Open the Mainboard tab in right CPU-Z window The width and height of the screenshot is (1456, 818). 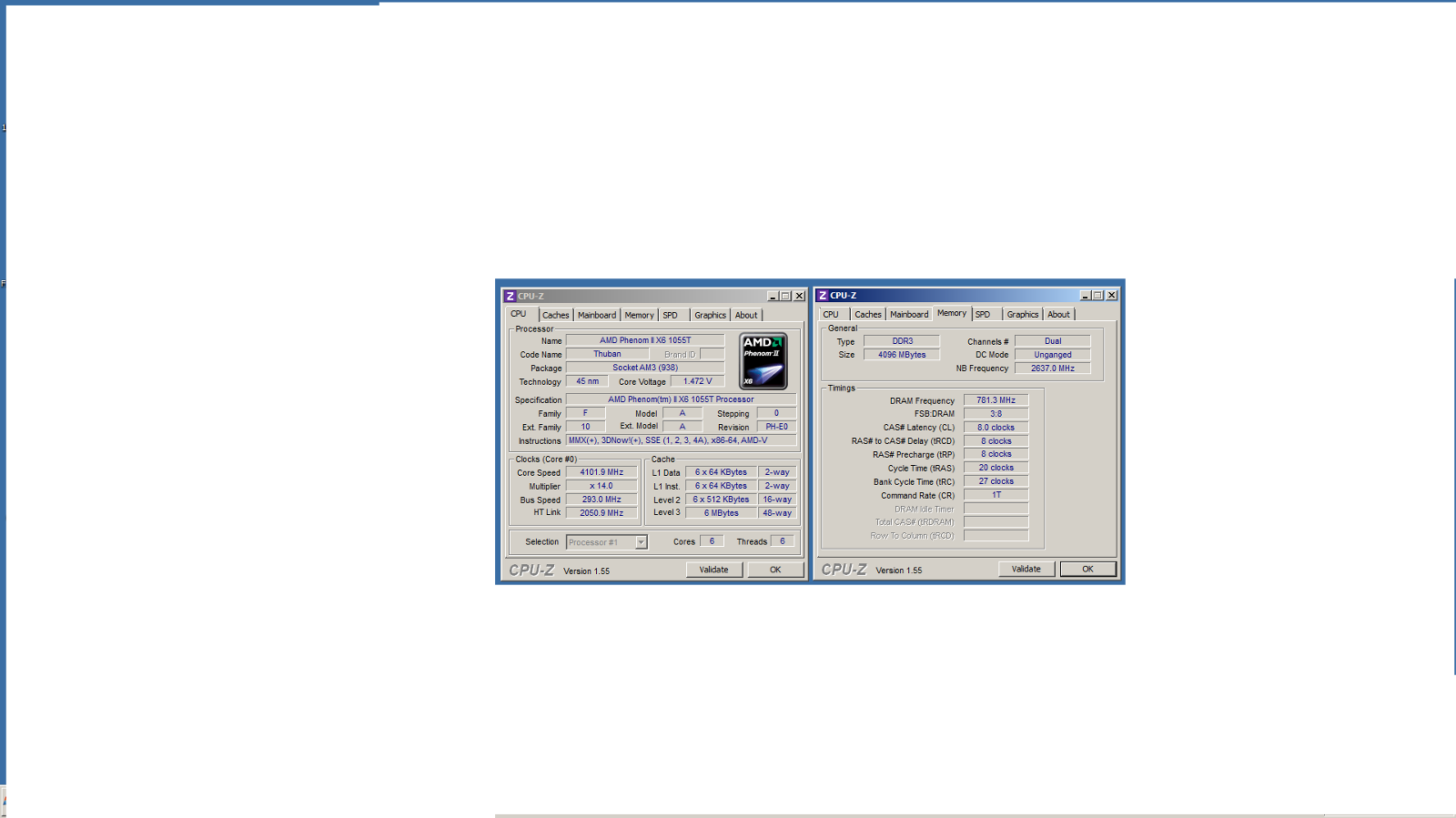point(909,314)
